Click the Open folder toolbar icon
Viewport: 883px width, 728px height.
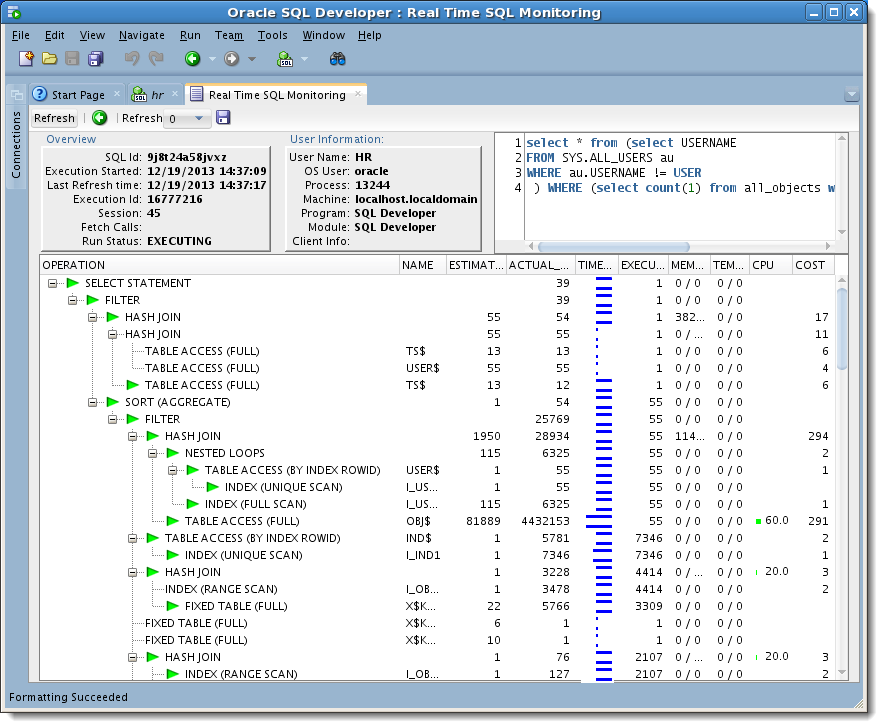pos(49,59)
